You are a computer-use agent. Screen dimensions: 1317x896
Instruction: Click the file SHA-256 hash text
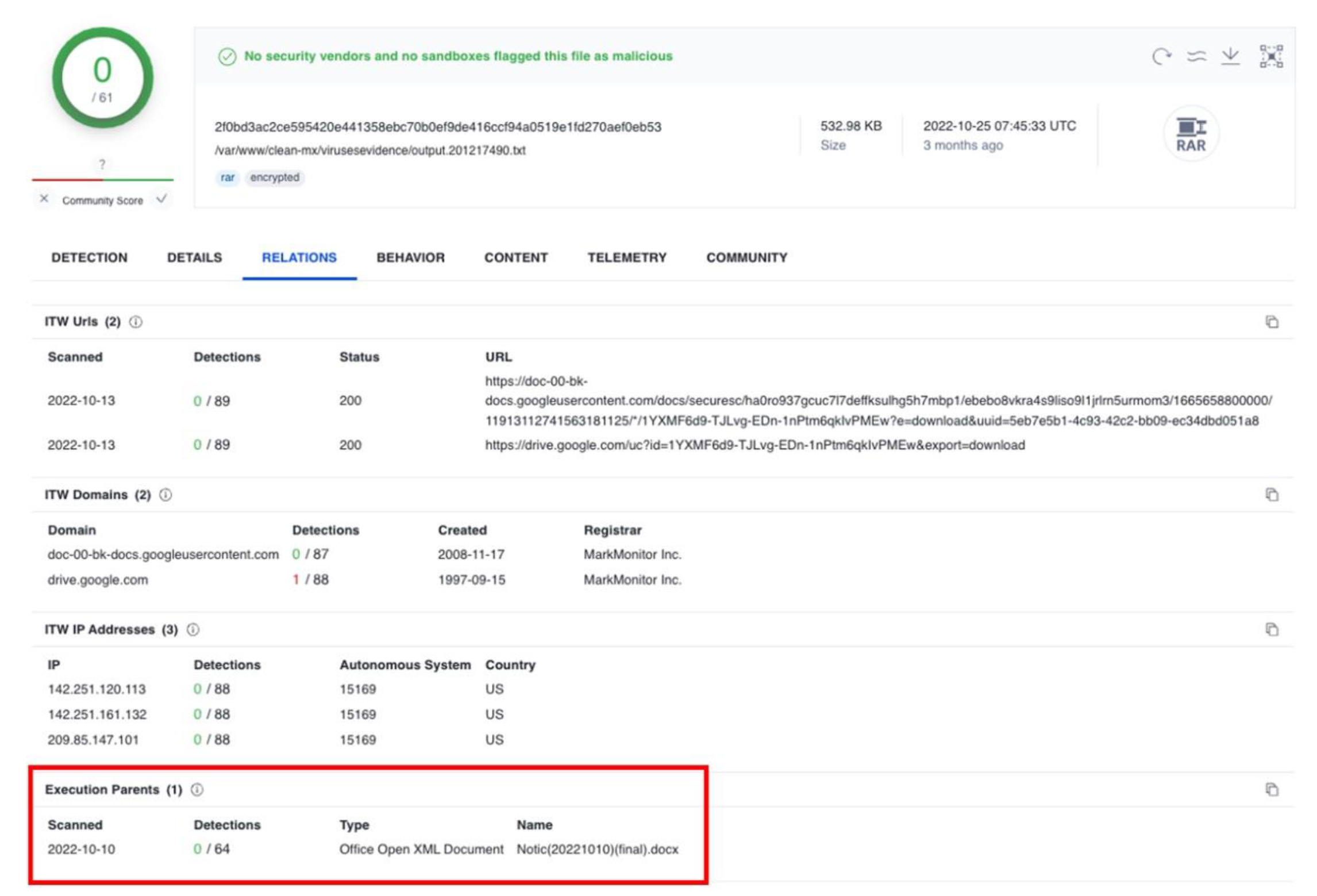point(438,127)
